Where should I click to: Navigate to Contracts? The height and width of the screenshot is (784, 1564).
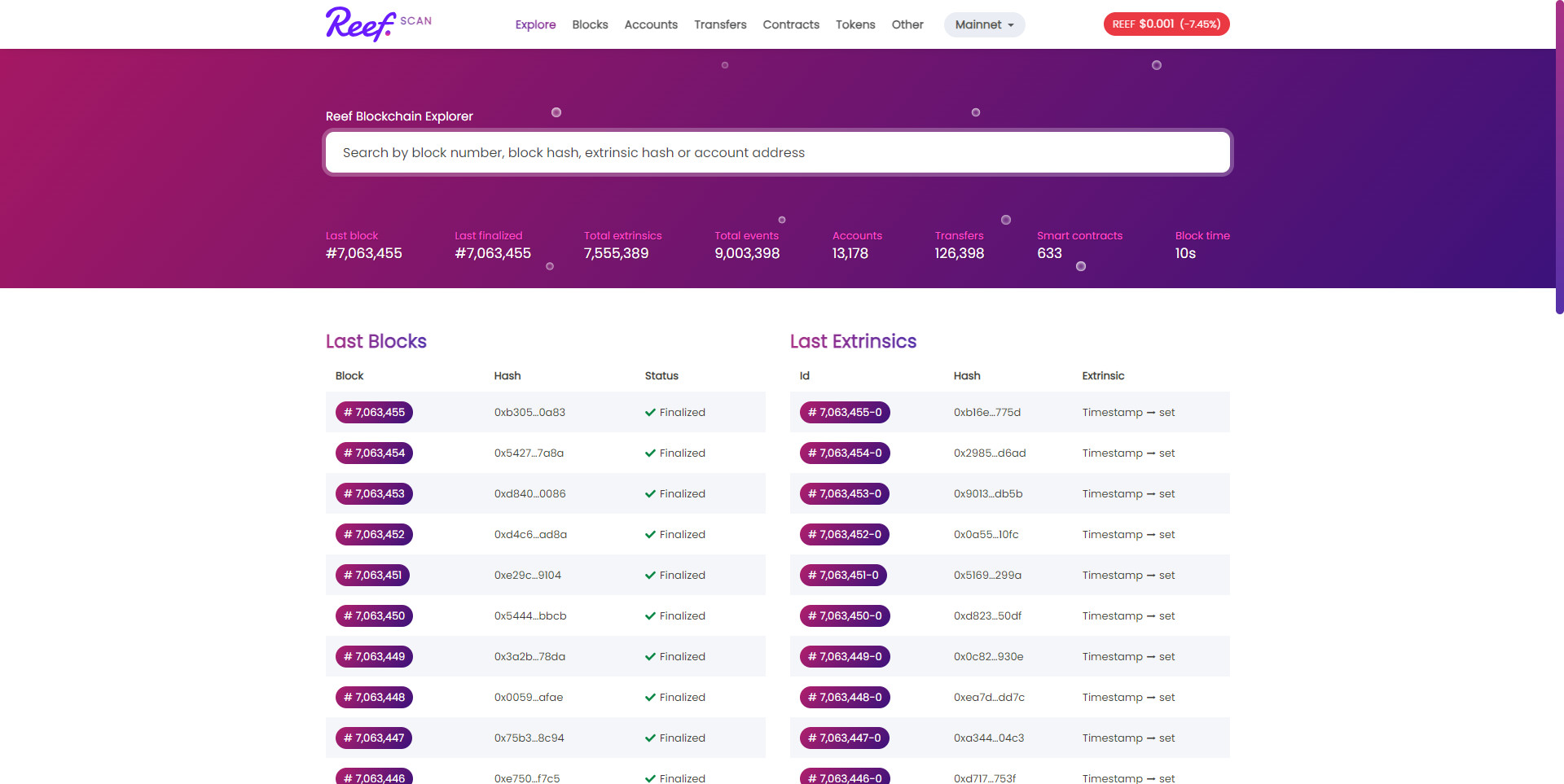(x=791, y=24)
